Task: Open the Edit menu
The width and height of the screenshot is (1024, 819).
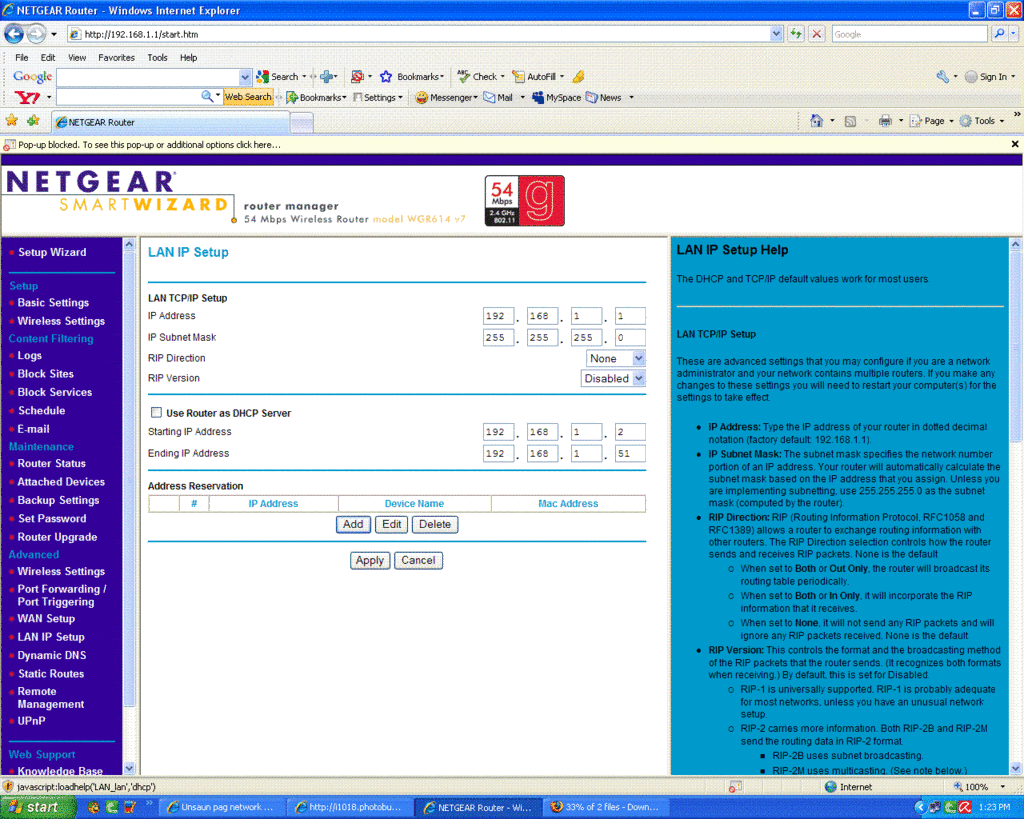Action: 48,57
